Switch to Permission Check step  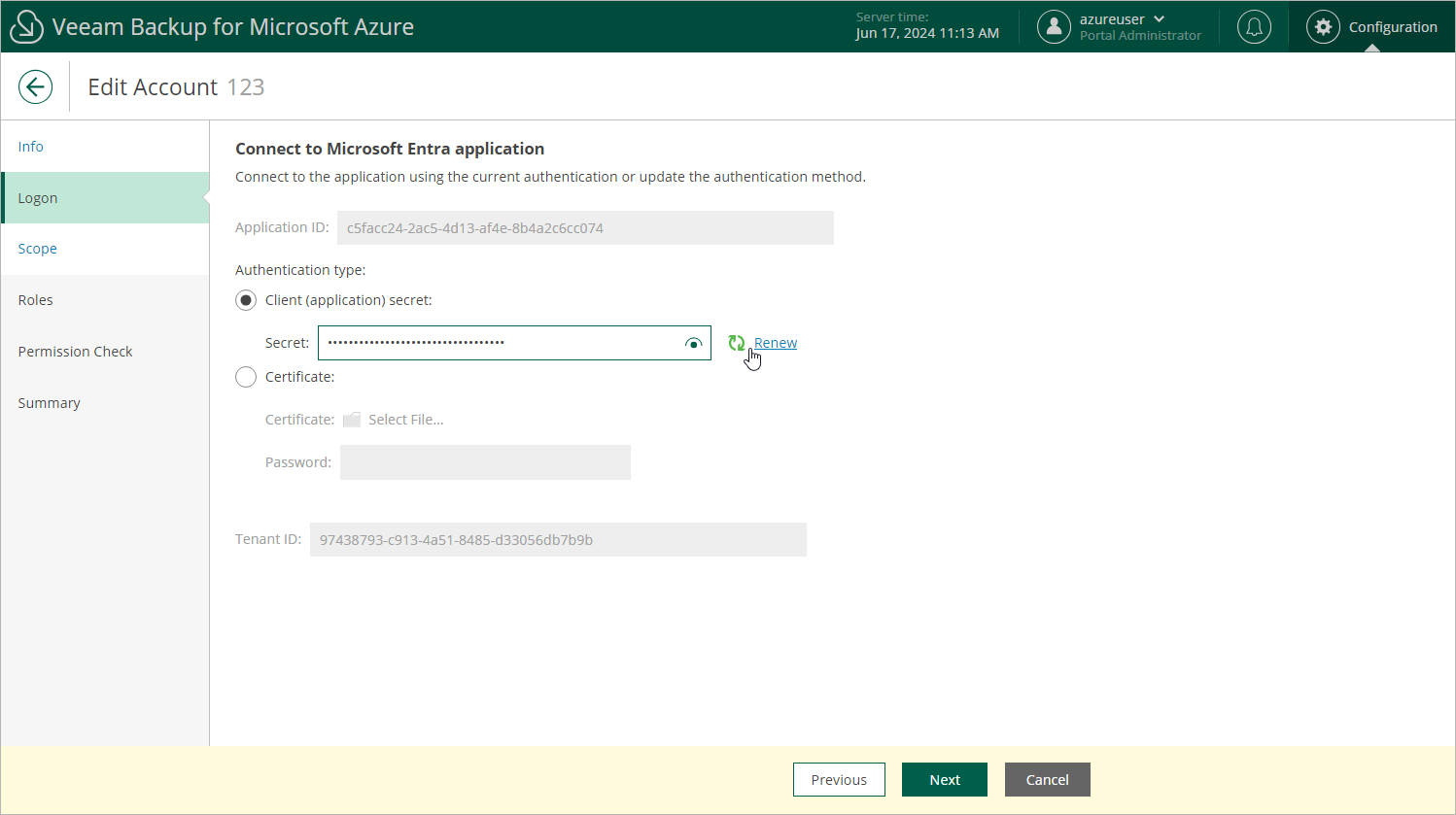[x=75, y=352]
